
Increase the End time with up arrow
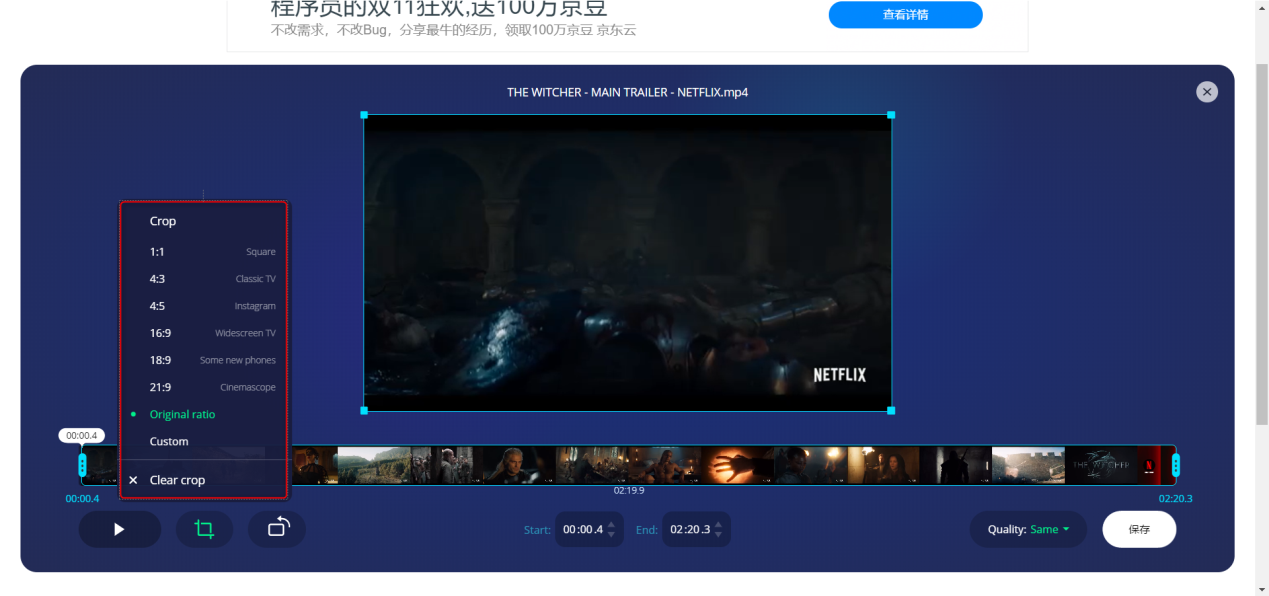[719, 523]
